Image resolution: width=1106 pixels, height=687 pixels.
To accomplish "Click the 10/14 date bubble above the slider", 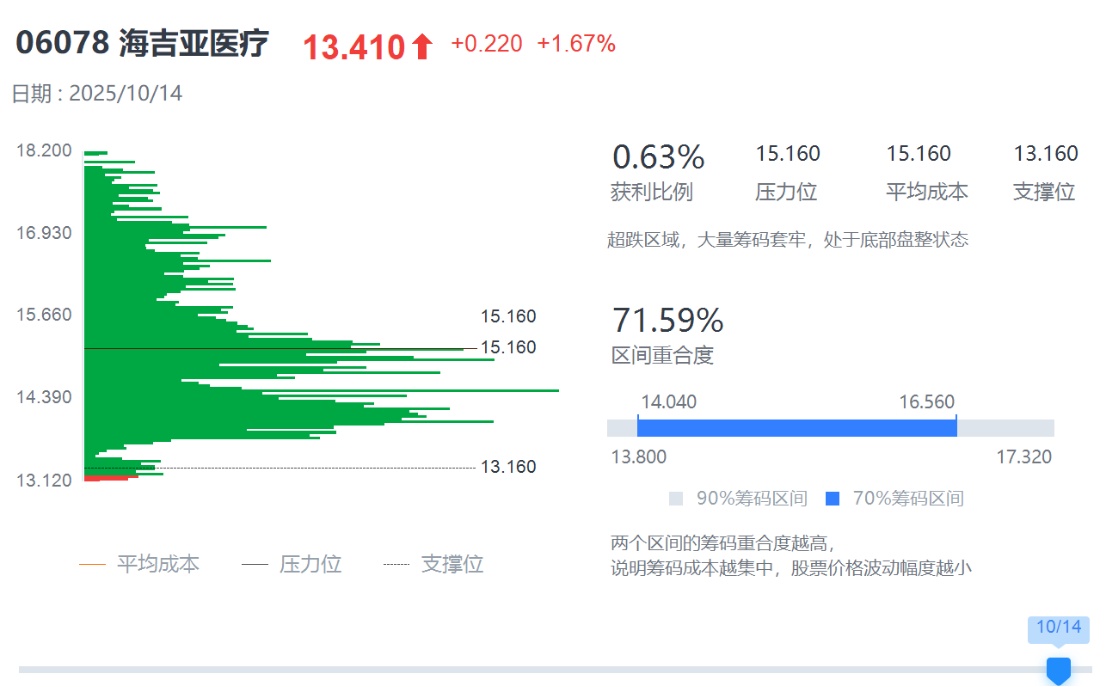I will pos(1059,628).
